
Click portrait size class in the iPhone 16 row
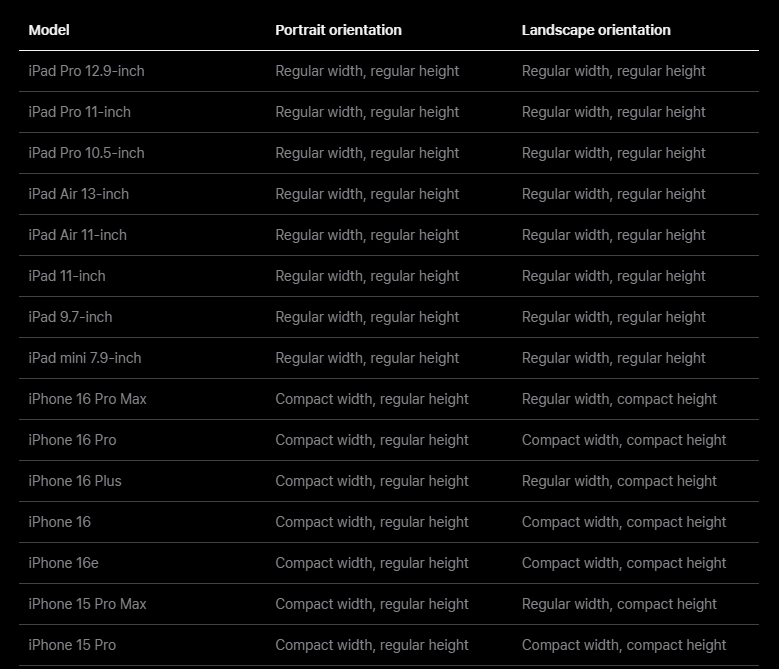372,522
